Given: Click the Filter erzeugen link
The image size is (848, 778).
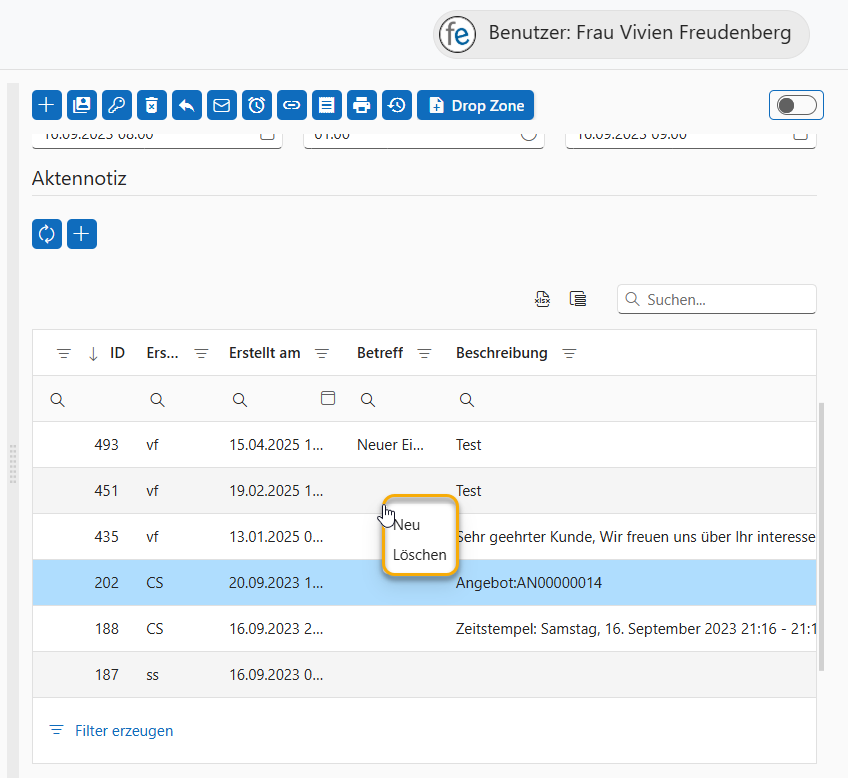Looking at the screenshot, I should (x=123, y=731).
